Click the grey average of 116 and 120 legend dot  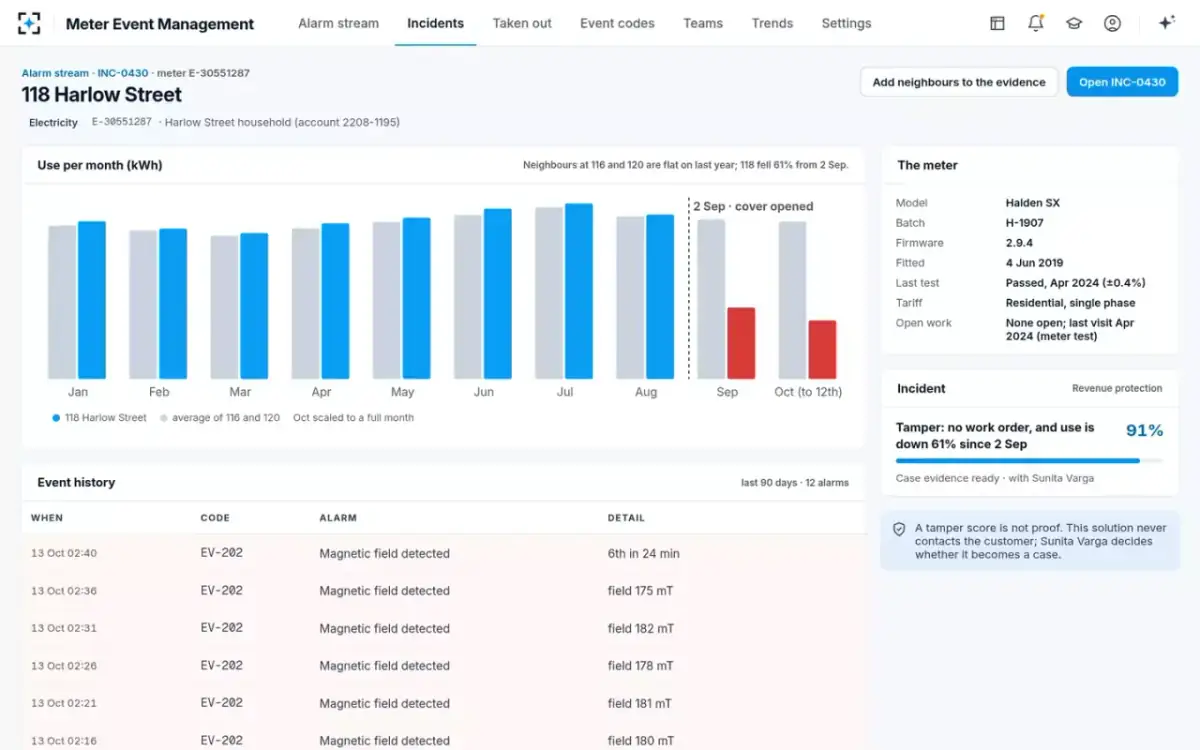(163, 418)
